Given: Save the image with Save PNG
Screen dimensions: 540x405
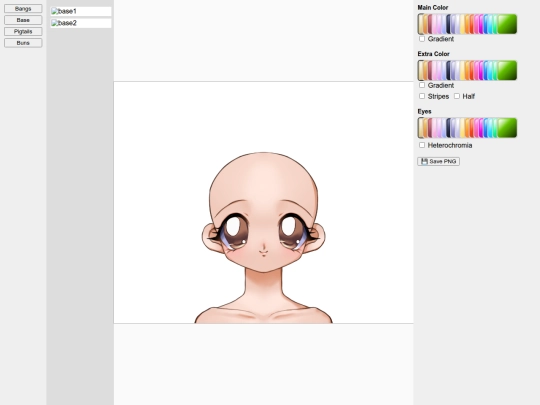Looking at the screenshot, I should coord(438,161).
